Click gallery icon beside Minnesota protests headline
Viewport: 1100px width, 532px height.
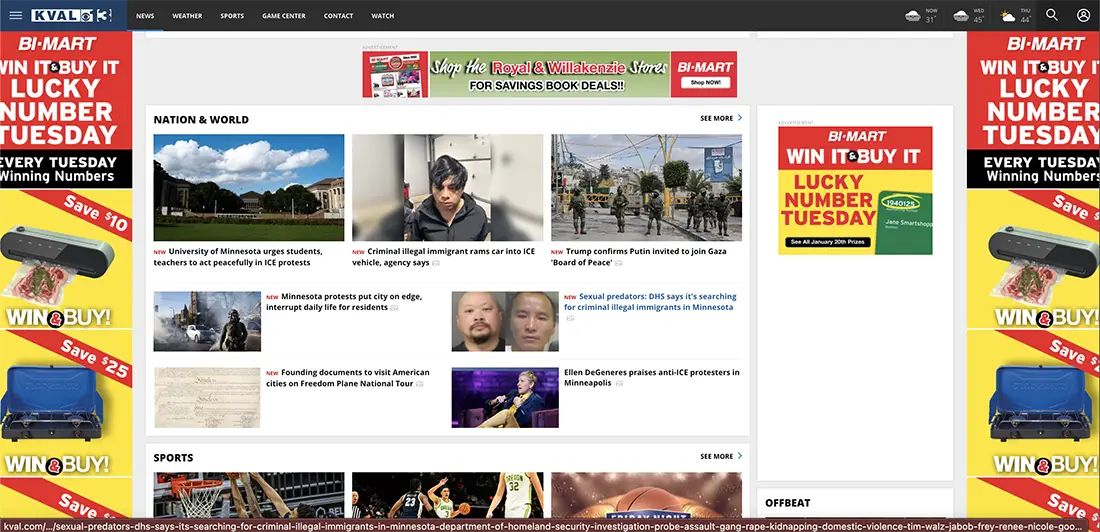click(x=394, y=308)
